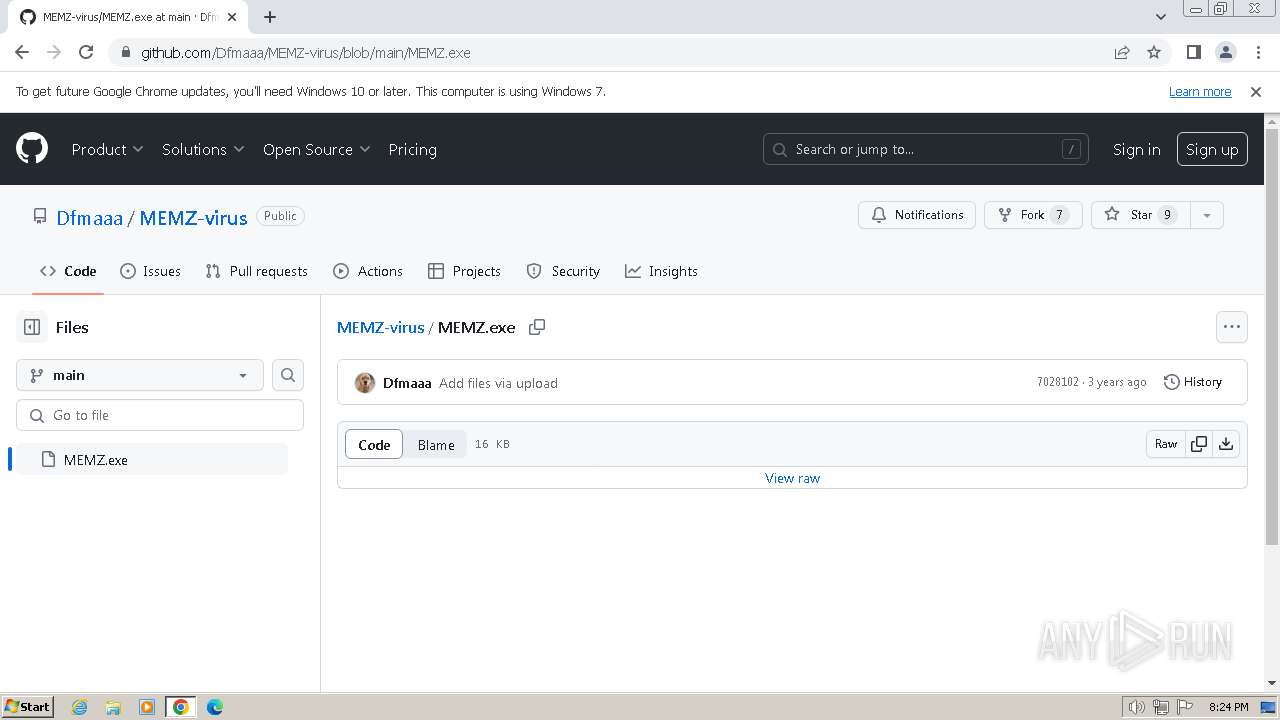
Task: Go back with the browser back arrow
Action: (22, 52)
